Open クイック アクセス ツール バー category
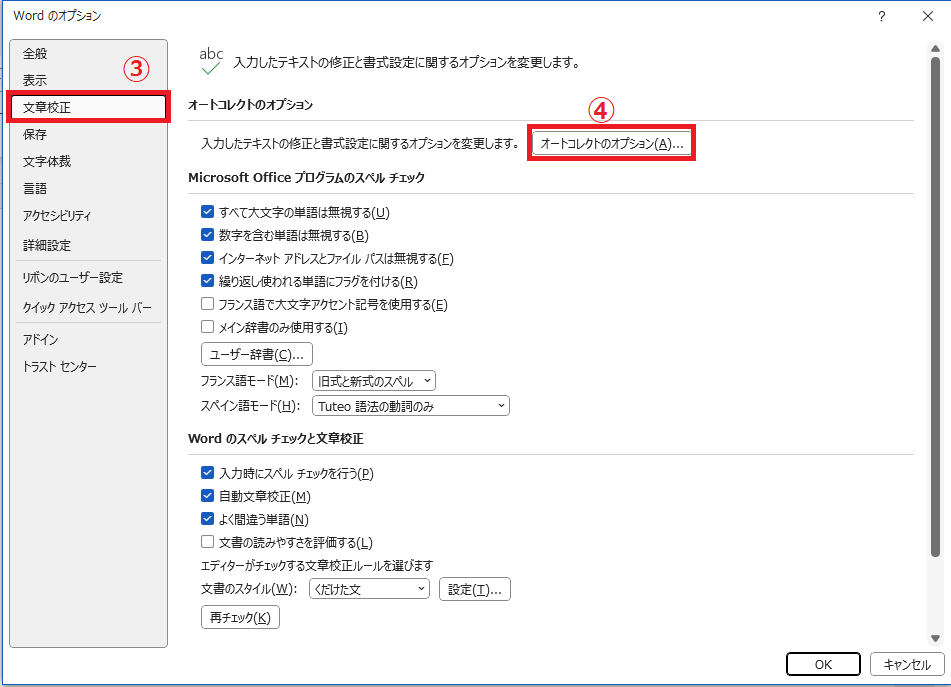The image size is (951, 687). [x=89, y=307]
